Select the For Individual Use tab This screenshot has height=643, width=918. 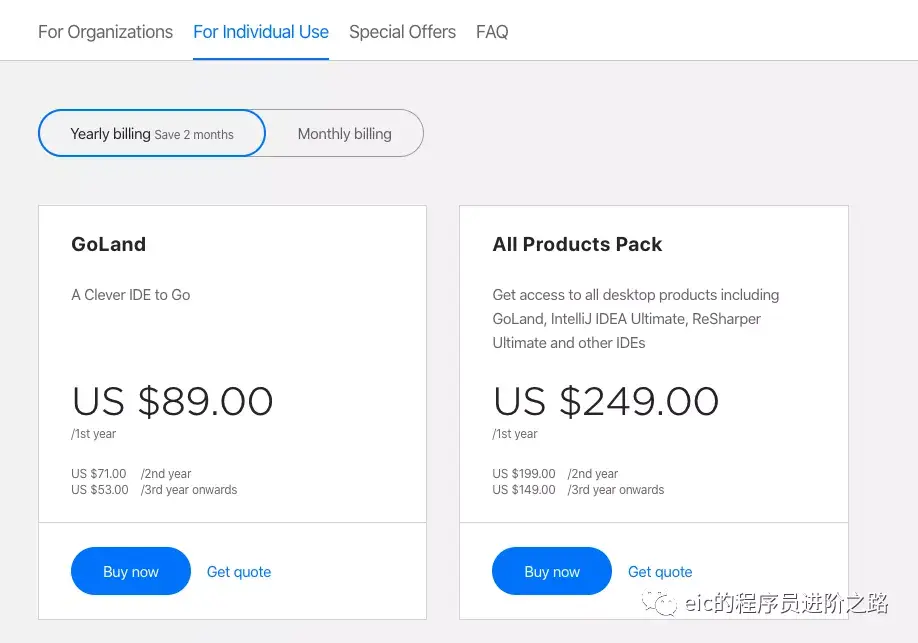pos(261,32)
